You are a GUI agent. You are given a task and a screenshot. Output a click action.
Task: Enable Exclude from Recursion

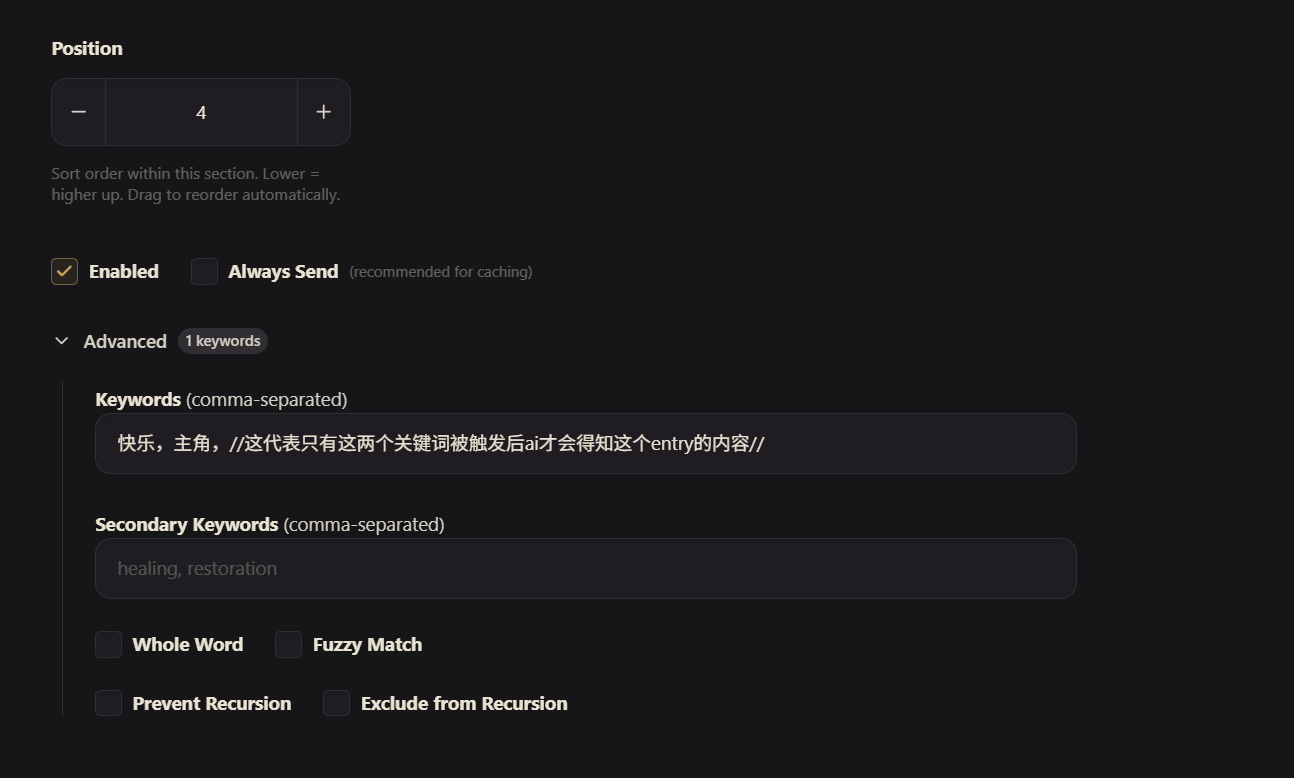(x=336, y=703)
